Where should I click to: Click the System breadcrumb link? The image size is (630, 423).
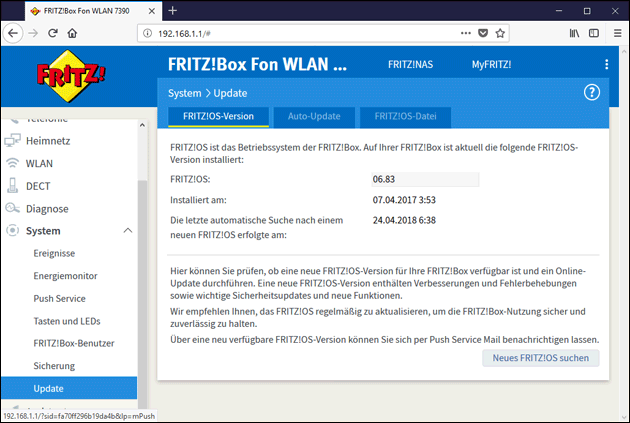click(184, 93)
